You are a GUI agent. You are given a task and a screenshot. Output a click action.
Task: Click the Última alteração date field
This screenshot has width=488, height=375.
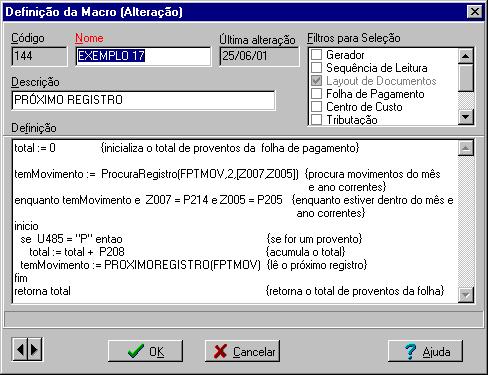pyautogui.click(x=259, y=56)
